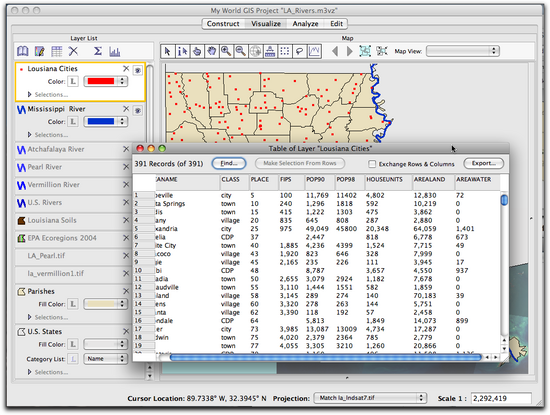550x415 pixels.
Task: Switch to the Construct tab
Action: click(223, 24)
